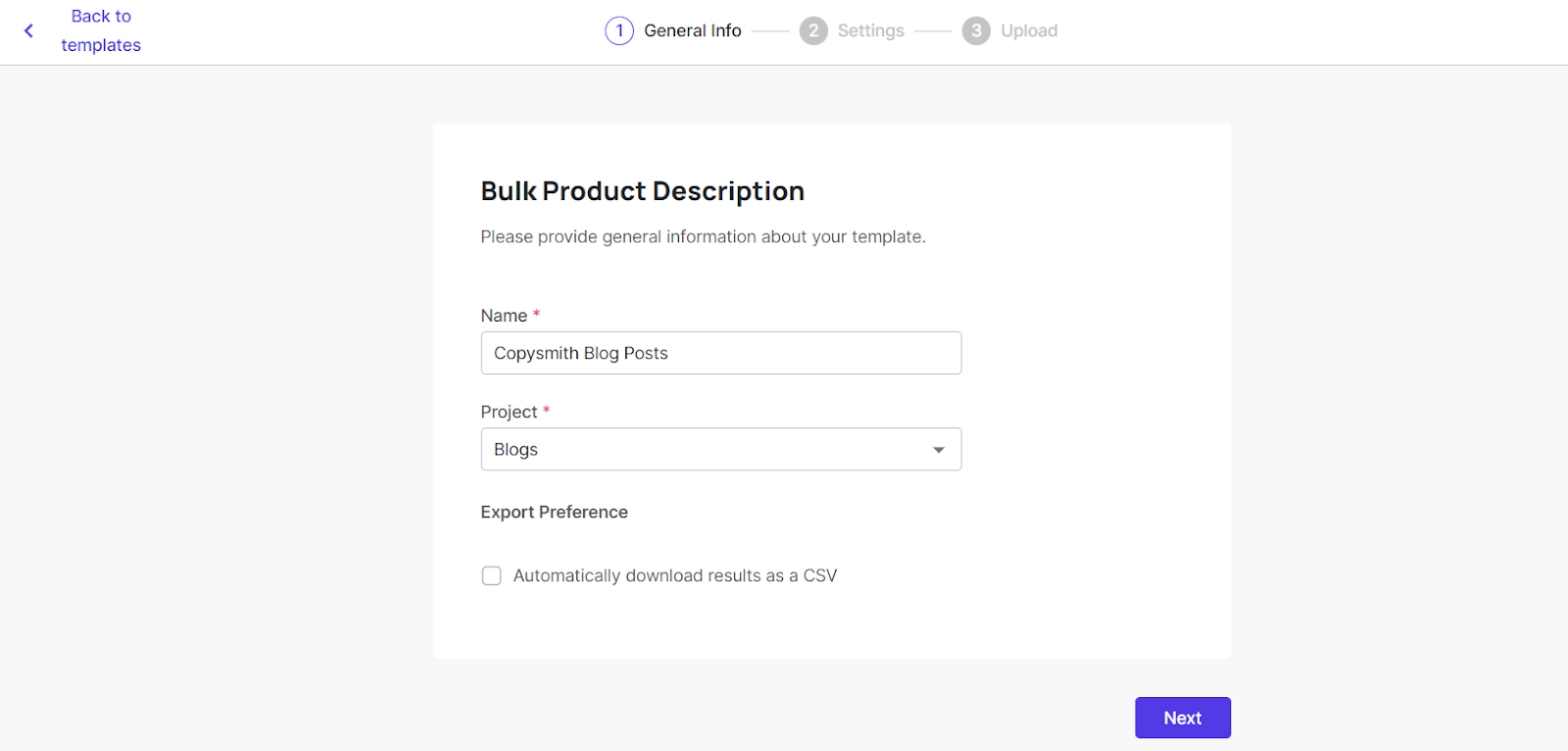Click the step 1 circle icon
Viewport: 1568px width, 751px height.
619,31
